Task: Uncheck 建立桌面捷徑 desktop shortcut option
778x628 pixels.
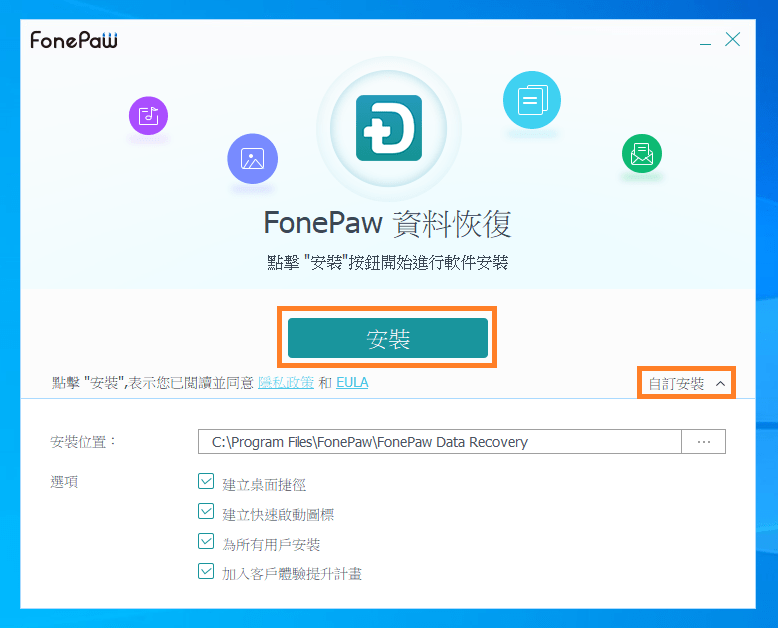Action: click(206, 481)
